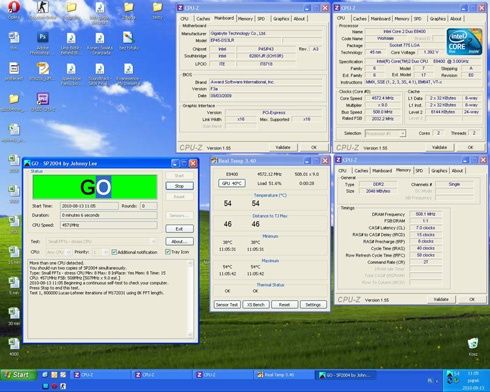This screenshot has width=490, height=392.
Task: Expand the Processor Selection dropdown in CPU-Z
Action: pyautogui.click(x=403, y=133)
